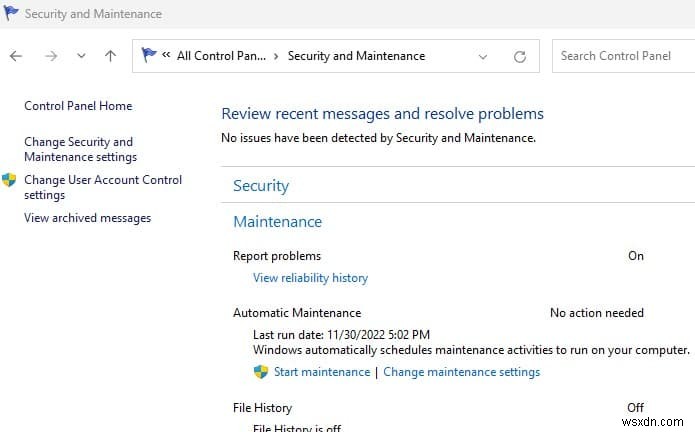Select the Report problems label

tap(277, 256)
